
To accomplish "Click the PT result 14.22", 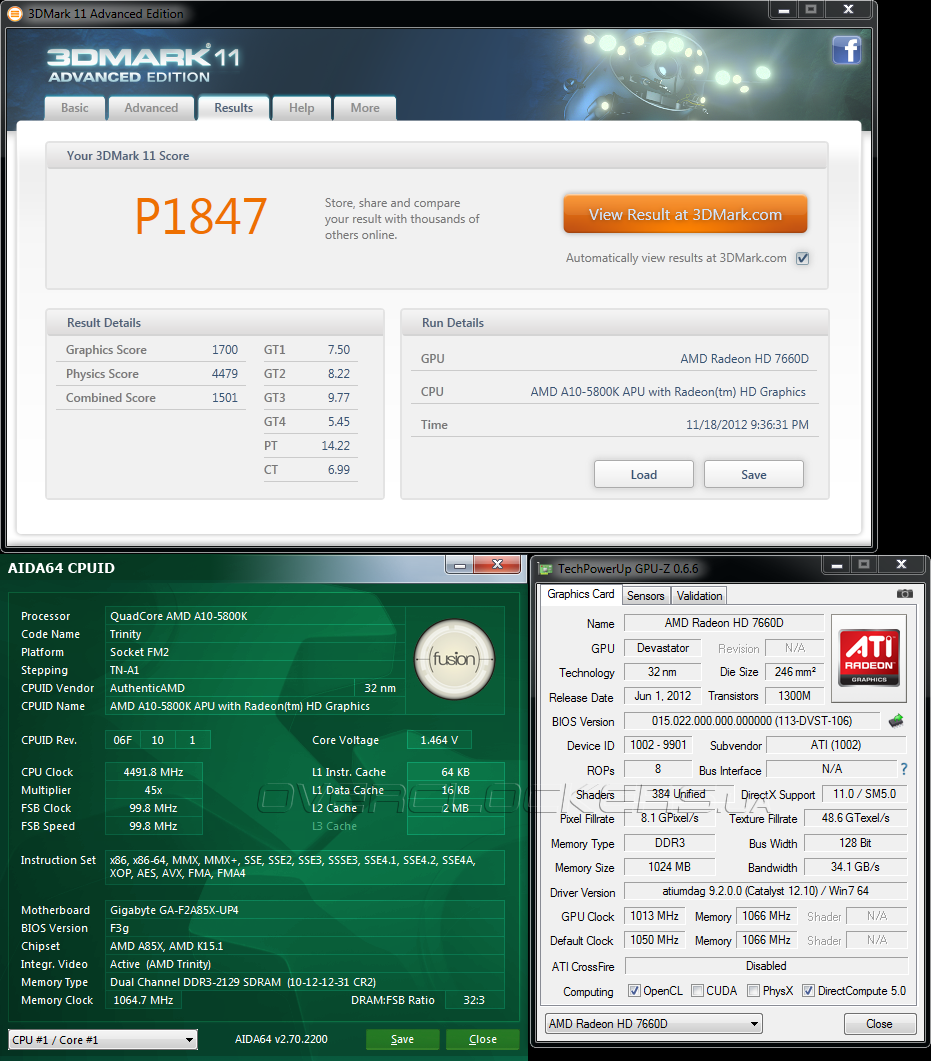I will (x=336, y=446).
